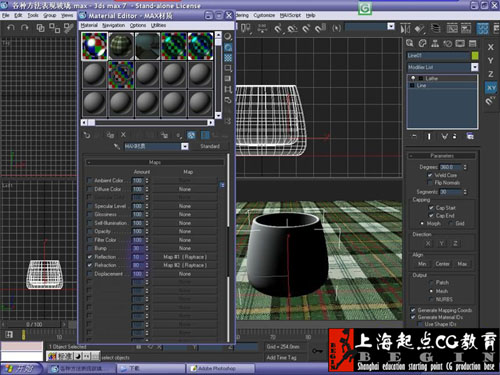Image resolution: width=500 pixels, height=375 pixels.
Task: Open the material name dropdown arrow
Action: pyautogui.click(x=185, y=146)
